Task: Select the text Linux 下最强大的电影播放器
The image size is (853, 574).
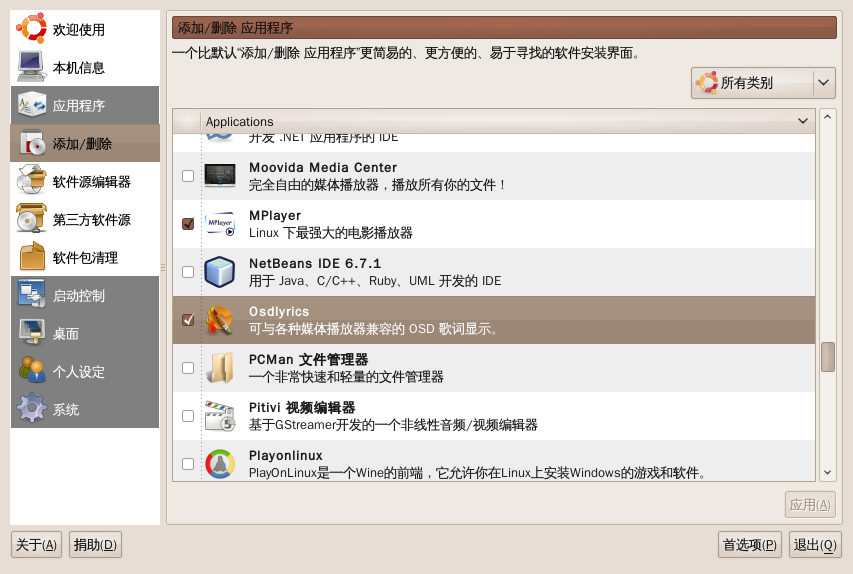Action: (x=331, y=233)
